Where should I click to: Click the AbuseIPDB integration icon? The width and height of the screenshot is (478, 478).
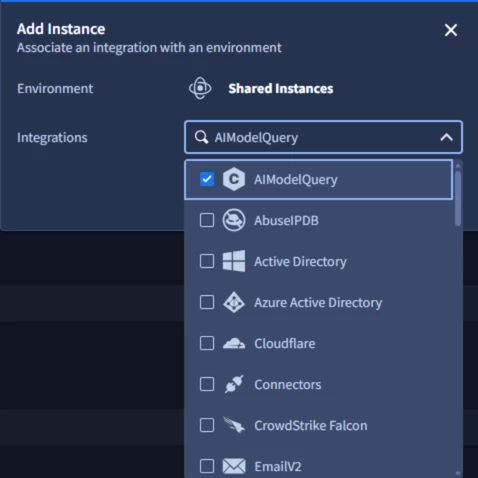click(234, 220)
